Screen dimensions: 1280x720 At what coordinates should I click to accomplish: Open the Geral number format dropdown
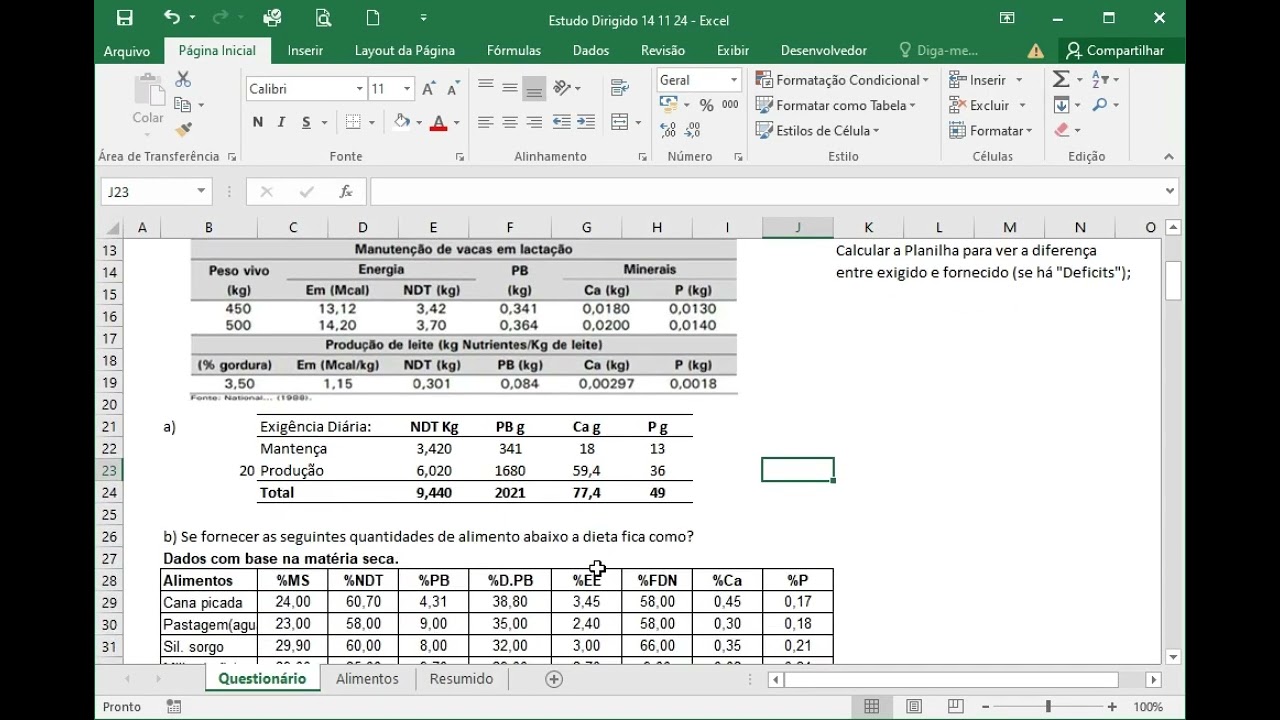click(733, 80)
